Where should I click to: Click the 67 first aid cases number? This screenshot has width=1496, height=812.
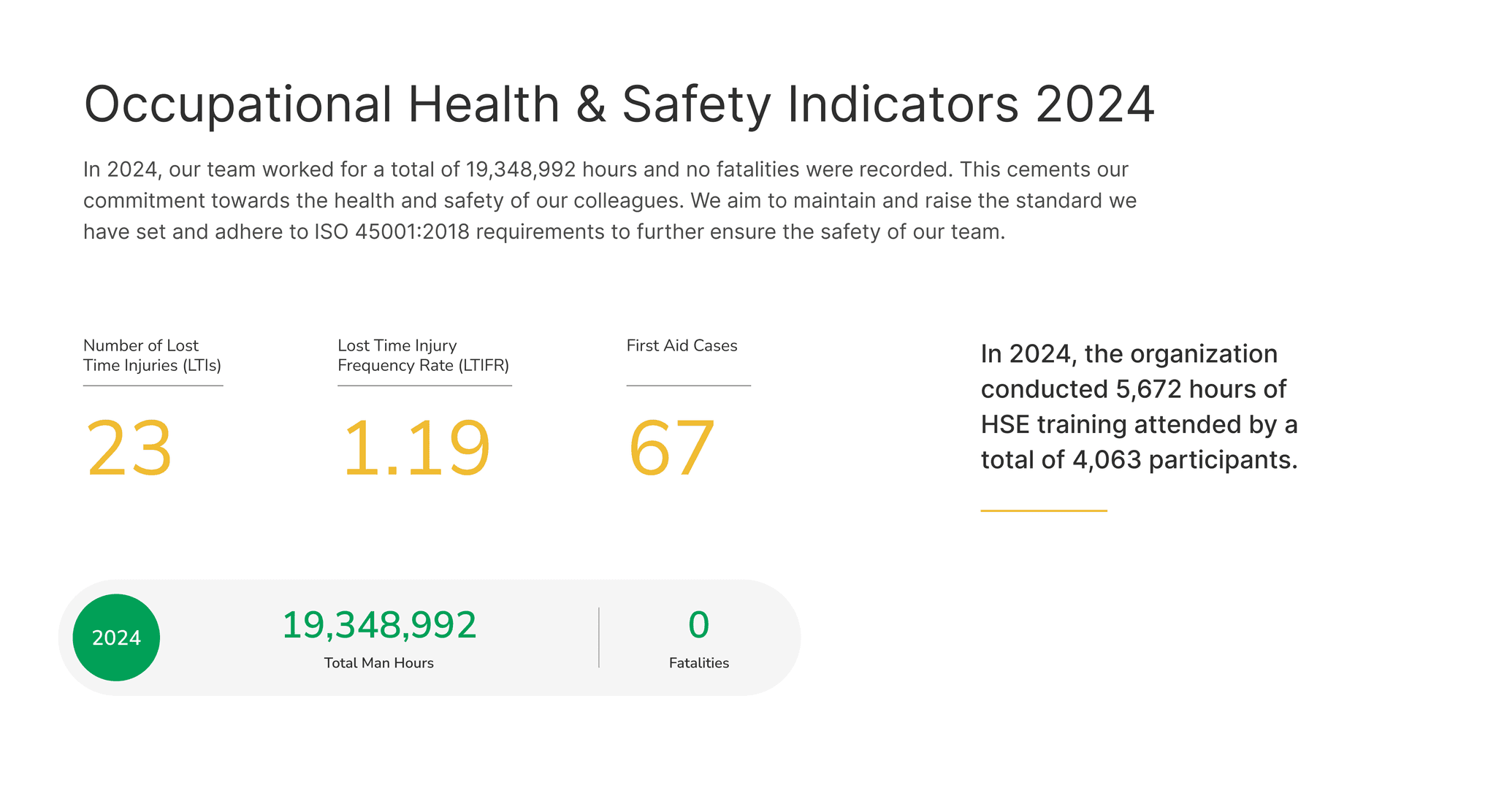[x=671, y=448]
